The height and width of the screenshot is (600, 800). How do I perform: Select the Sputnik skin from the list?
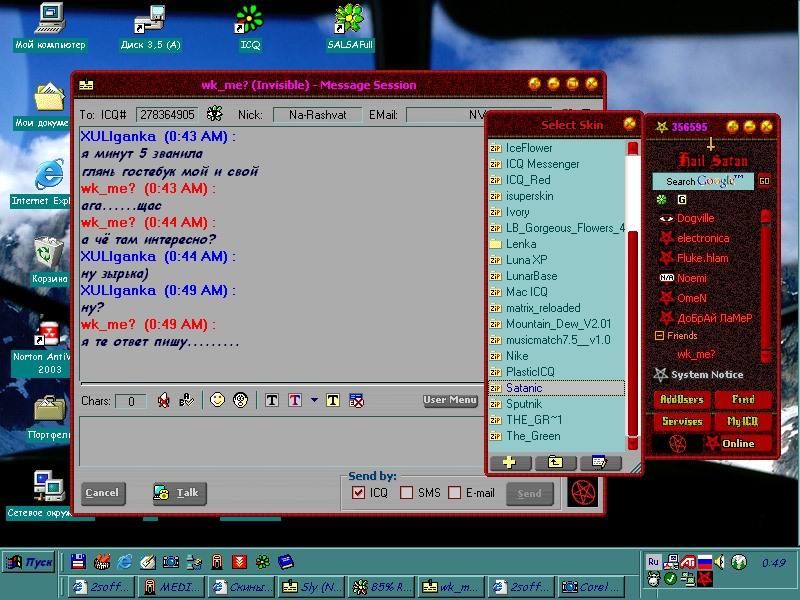click(524, 404)
